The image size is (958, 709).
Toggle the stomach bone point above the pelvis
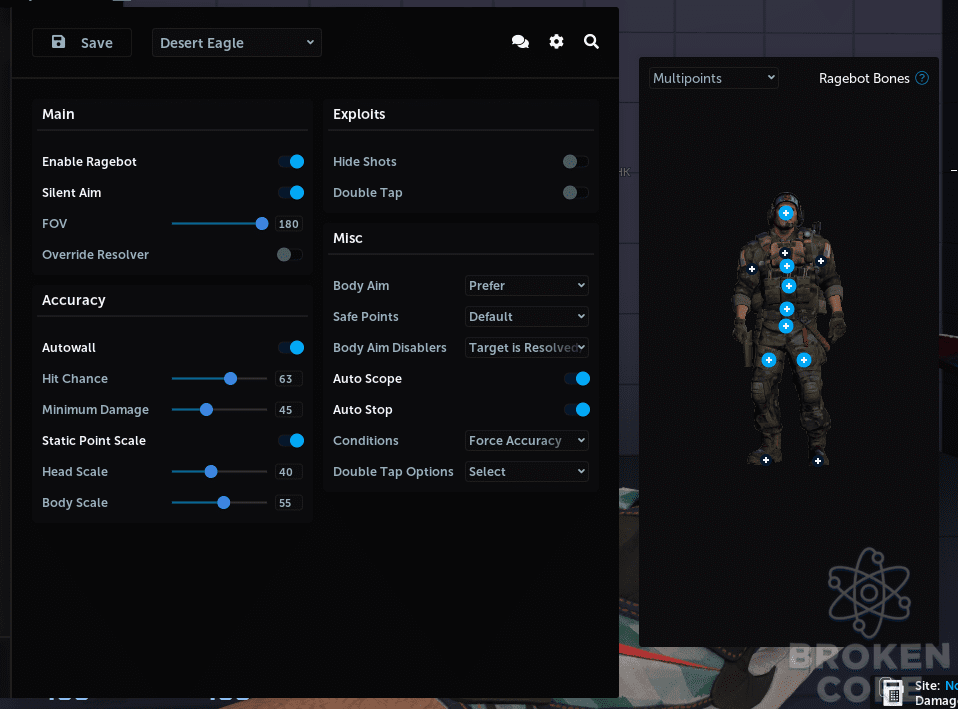[x=787, y=309]
